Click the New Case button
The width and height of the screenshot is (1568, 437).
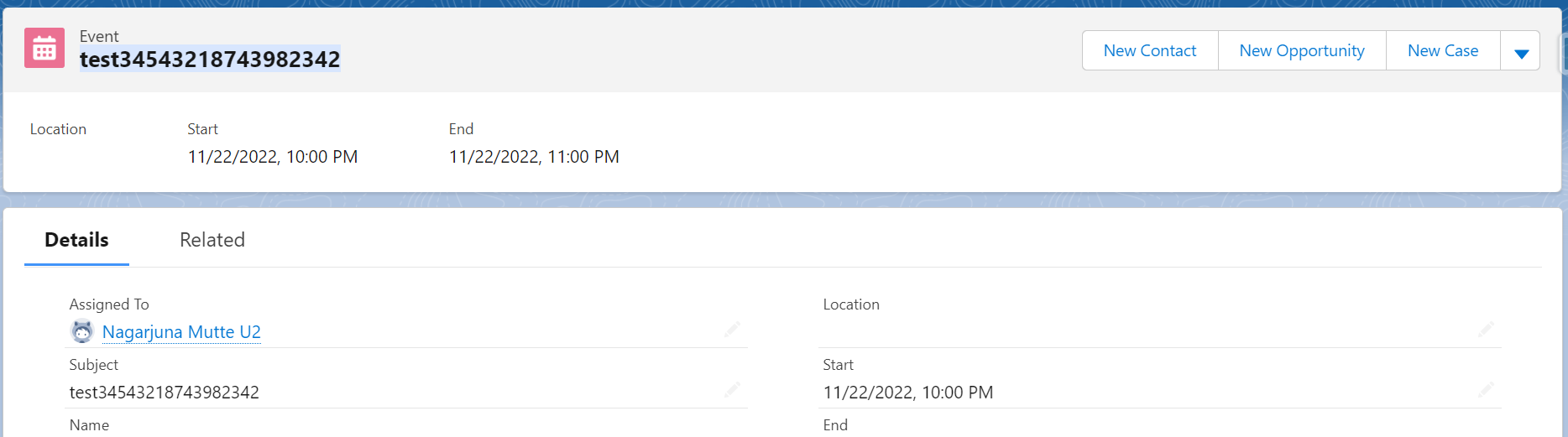pos(1442,51)
